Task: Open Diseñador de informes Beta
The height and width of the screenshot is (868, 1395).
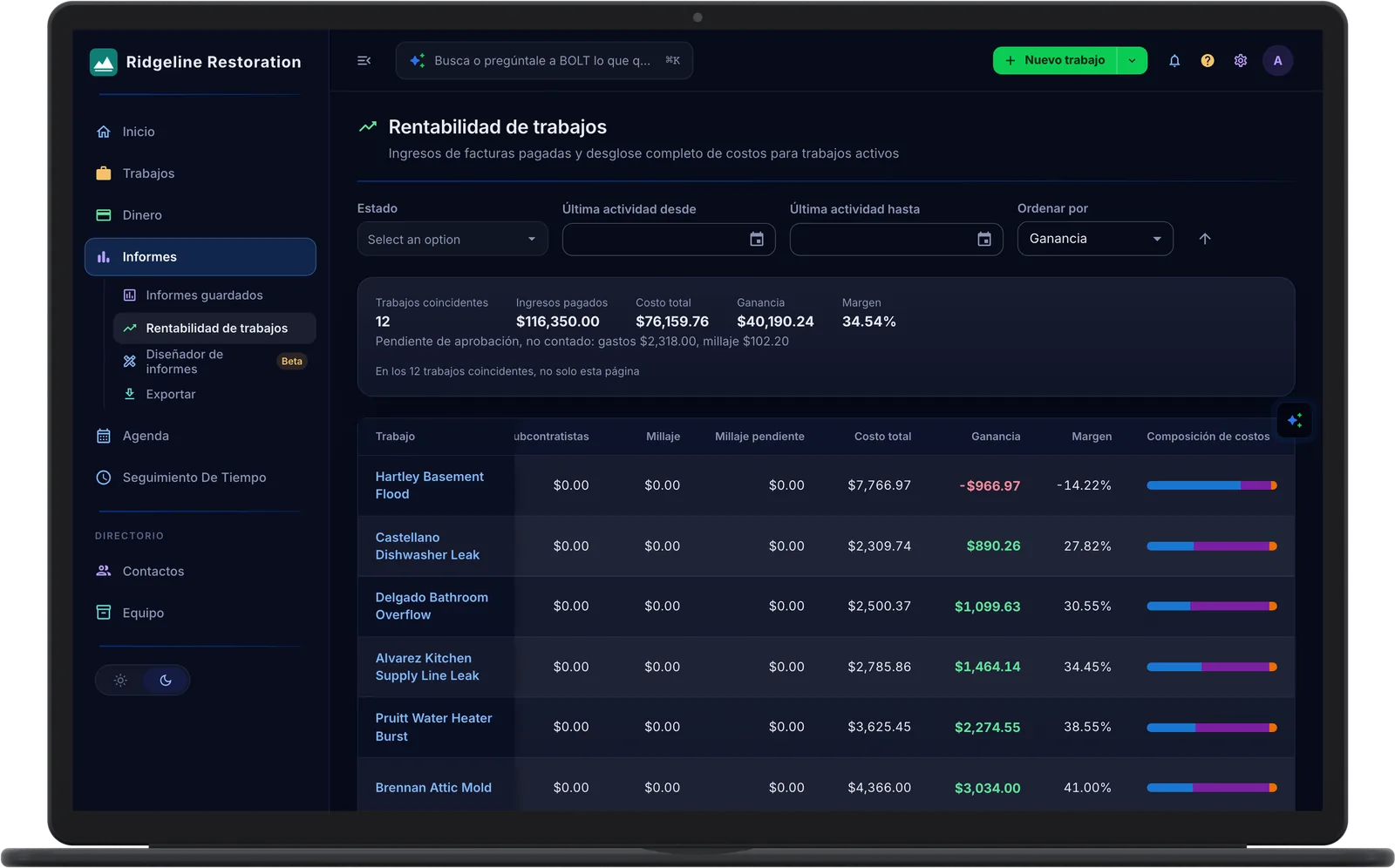Action: (x=214, y=362)
